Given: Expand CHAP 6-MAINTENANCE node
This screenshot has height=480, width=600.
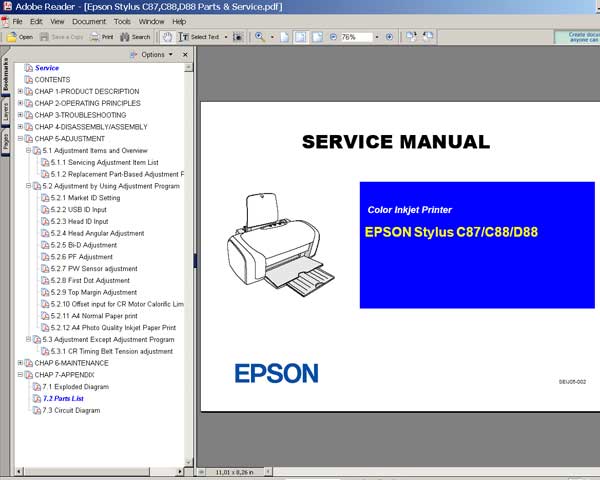Looking at the screenshot, I should [x=20, y=363].
